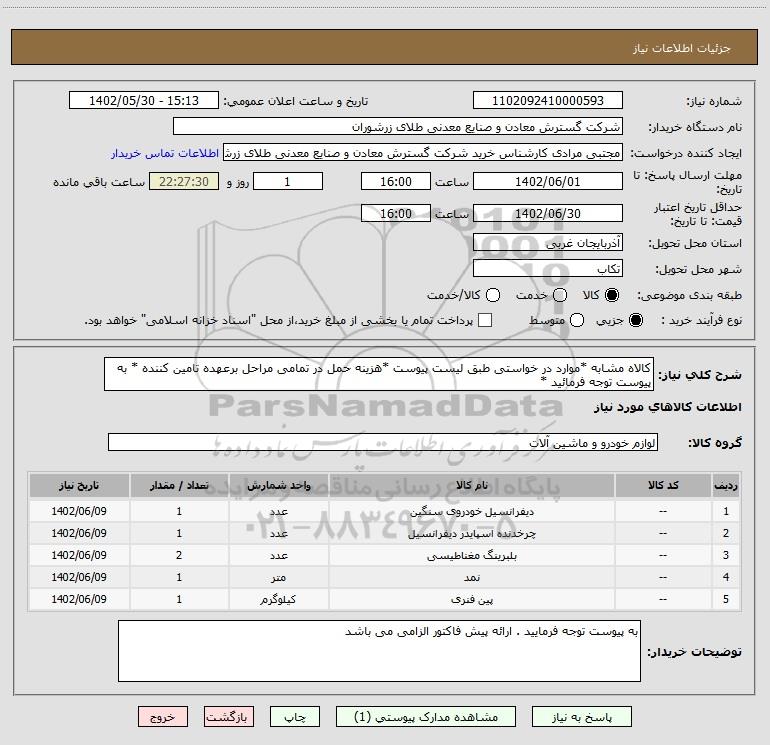Toggle the Islamic treasury payment checkbox
Screen dimensions: 770x745
(485, 320)
